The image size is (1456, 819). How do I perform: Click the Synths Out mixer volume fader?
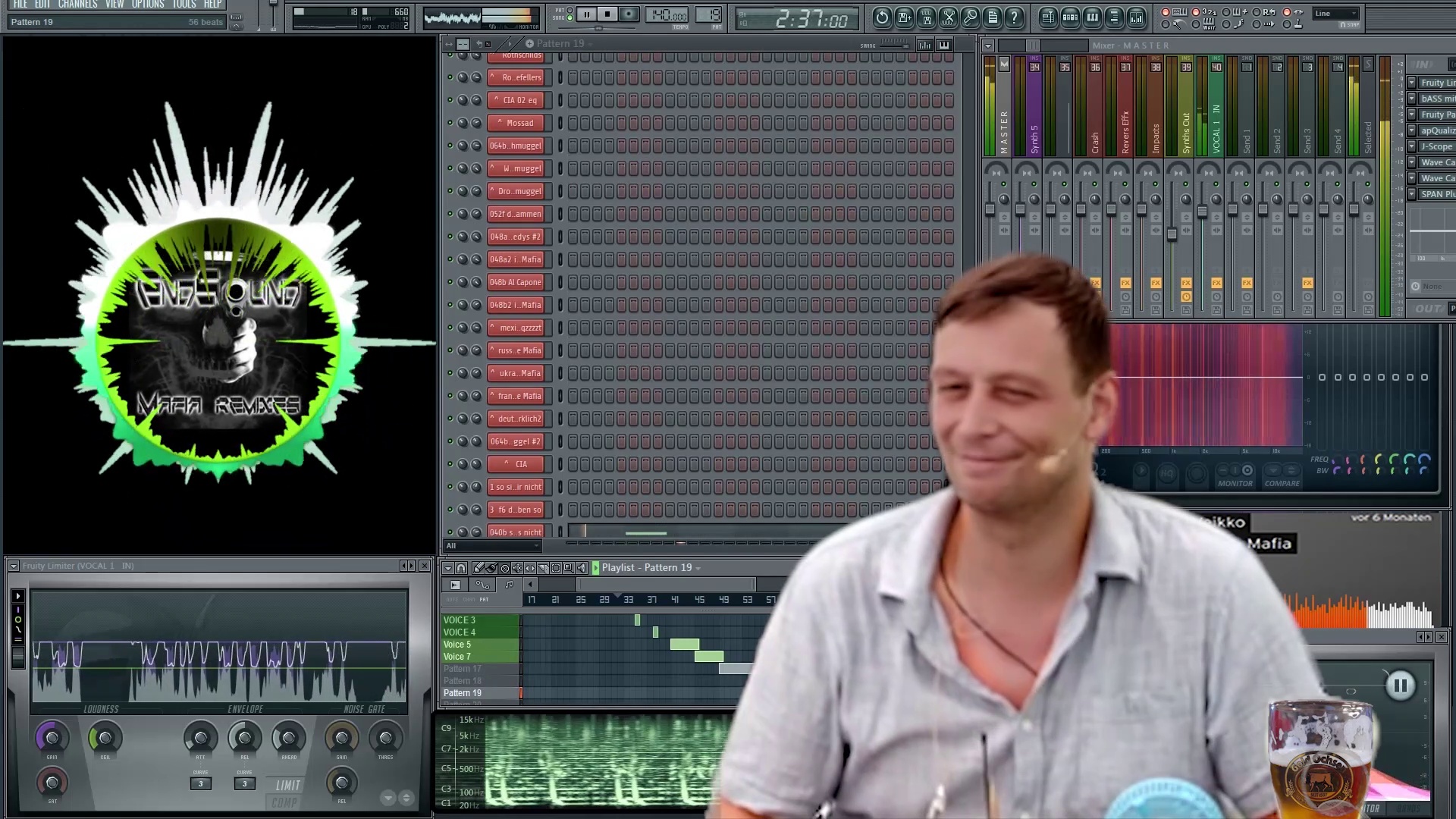pyautogui.click(x=1172, y=234)
